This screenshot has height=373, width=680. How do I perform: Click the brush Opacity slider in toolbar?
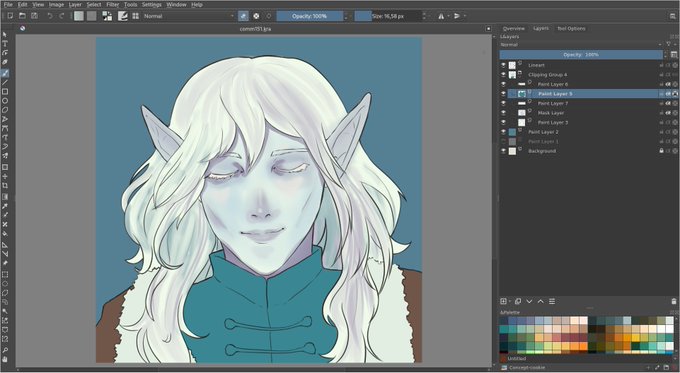(x=310, y=16)
